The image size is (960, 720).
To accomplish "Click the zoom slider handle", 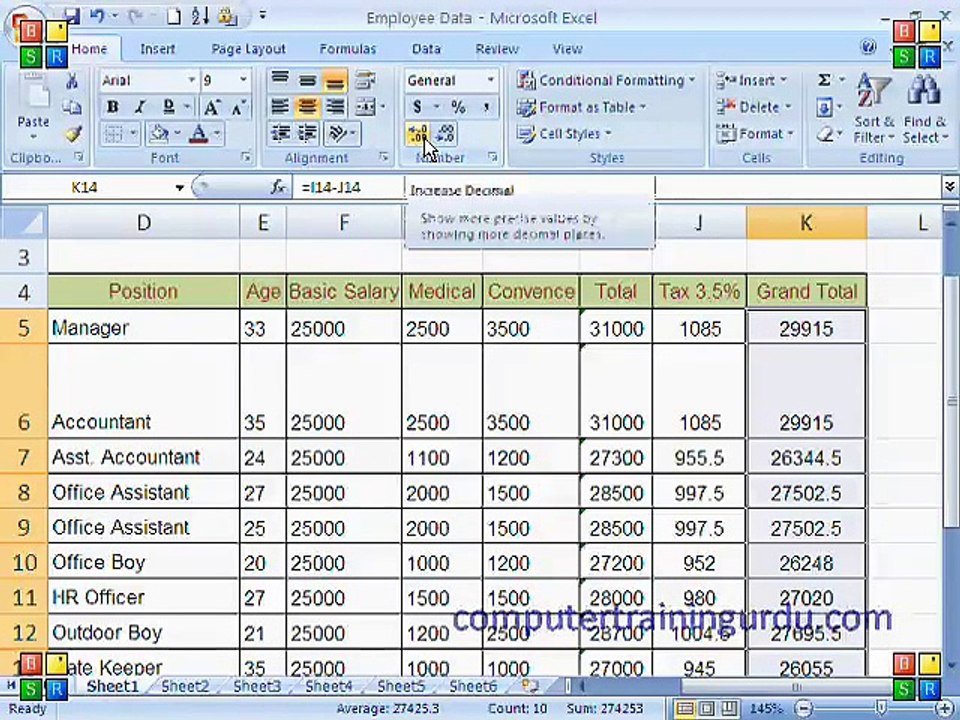I will pos(880,709).
